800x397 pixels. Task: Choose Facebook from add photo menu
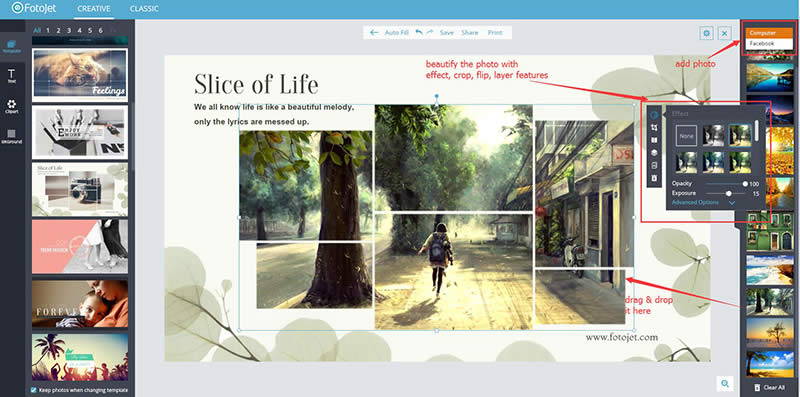(x=769, y=44)
